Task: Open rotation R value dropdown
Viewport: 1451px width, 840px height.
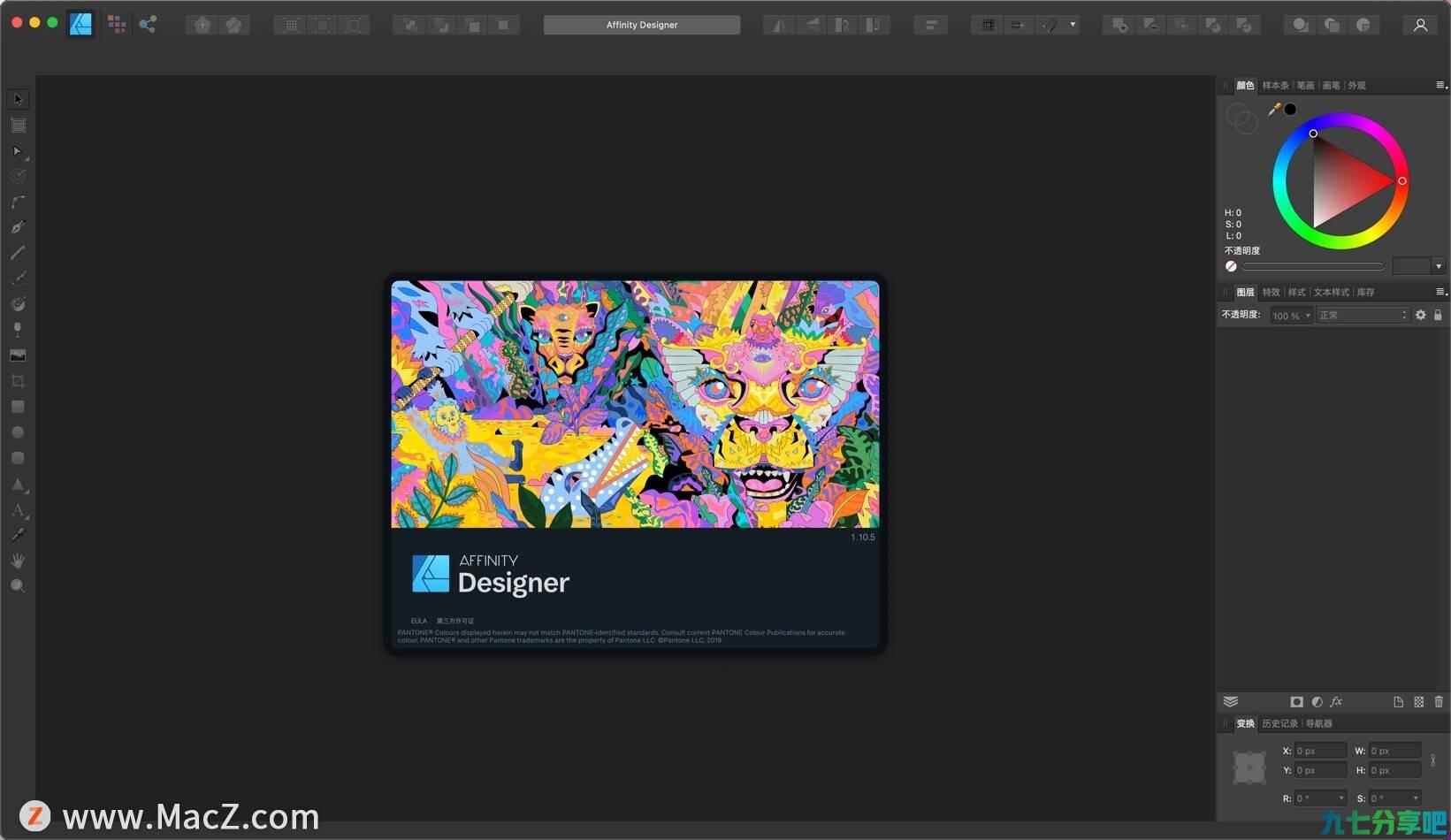Action: [1341, 798]
